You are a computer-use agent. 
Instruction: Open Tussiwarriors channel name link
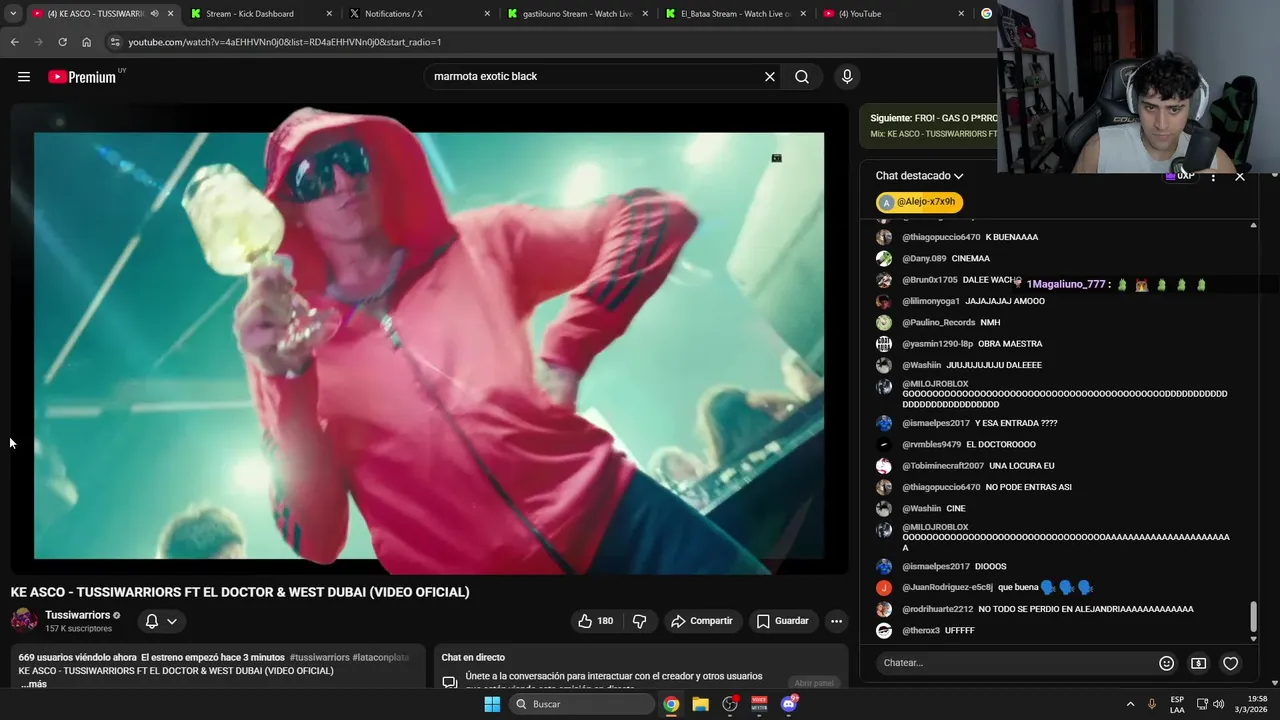(77, 615)
